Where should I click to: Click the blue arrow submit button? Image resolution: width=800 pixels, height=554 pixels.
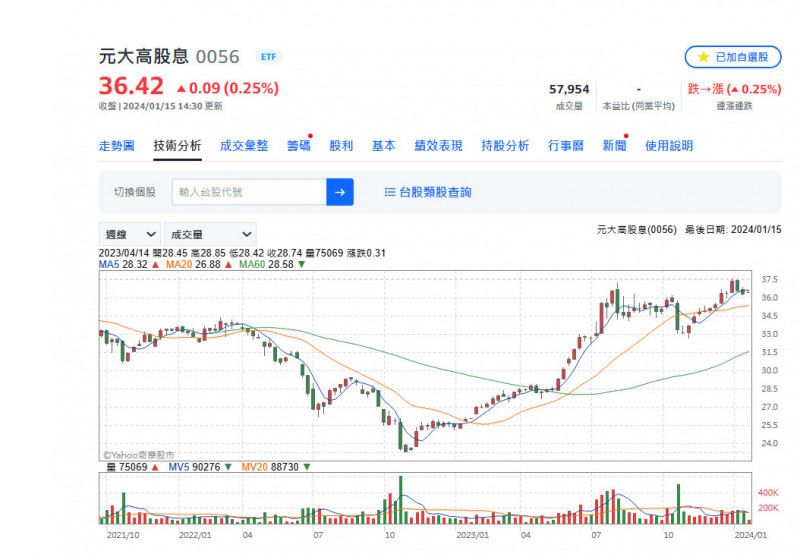(x=340, y=192)
